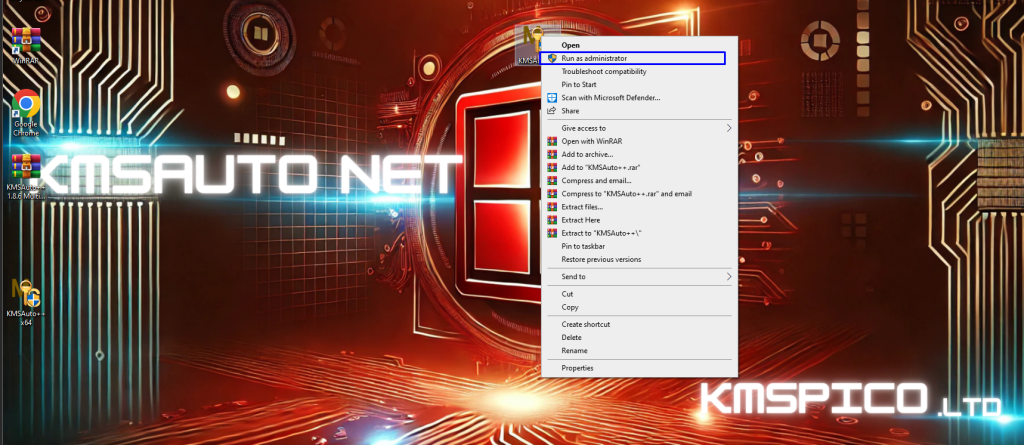This screenshot has height=445, width=1024.
Task: Select Open with WinRAR option
Action: [591, 141]
